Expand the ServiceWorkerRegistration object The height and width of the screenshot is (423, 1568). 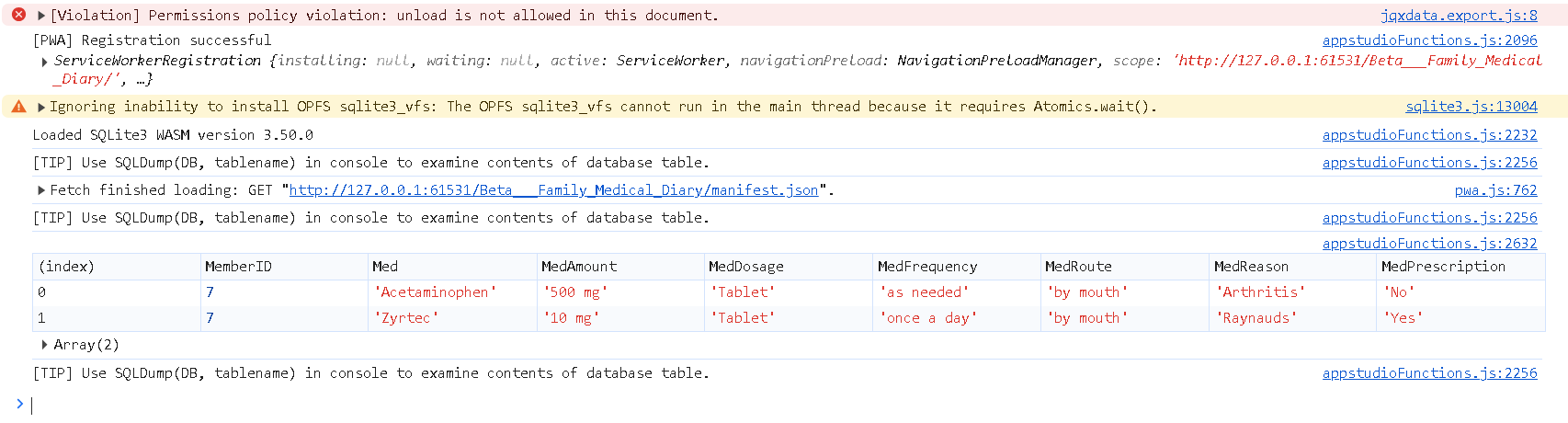click(45, 62)
